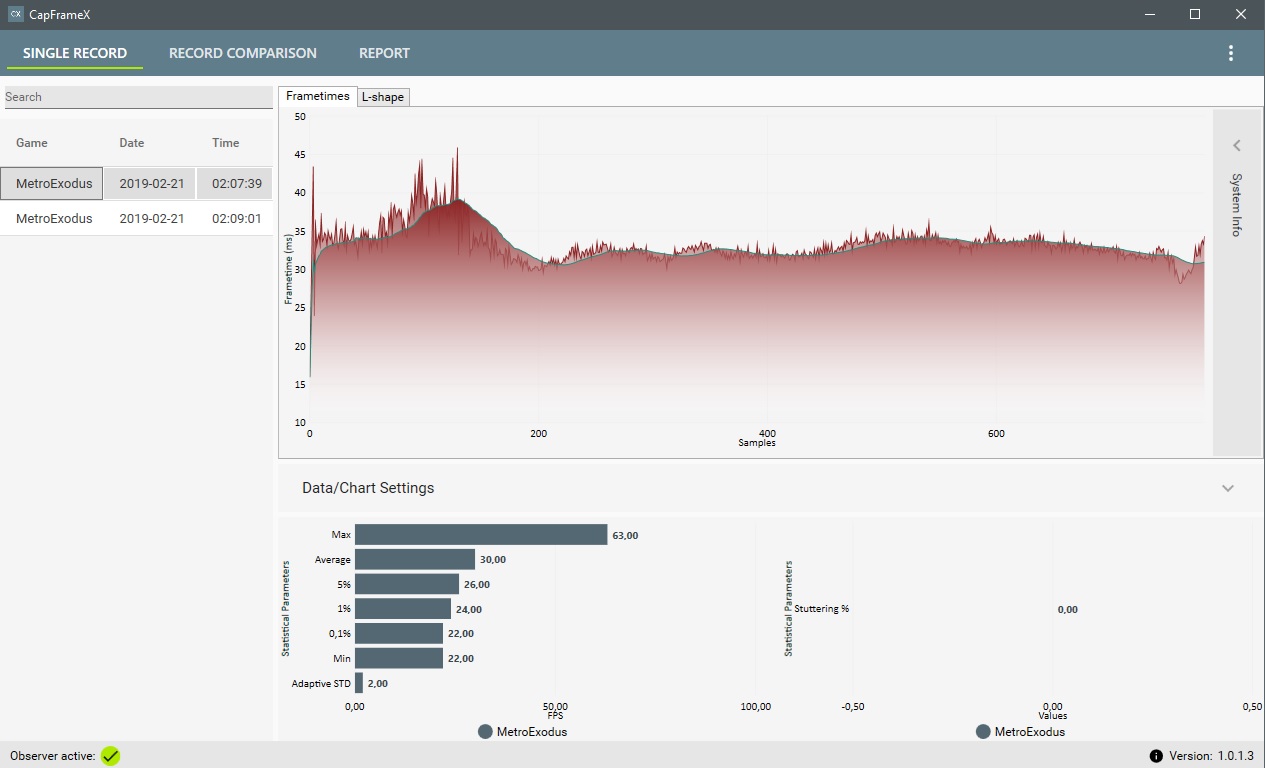Click the CapFrameX app icon in title bar
This screenshot has height=768, width=1265.
point(15,14)
